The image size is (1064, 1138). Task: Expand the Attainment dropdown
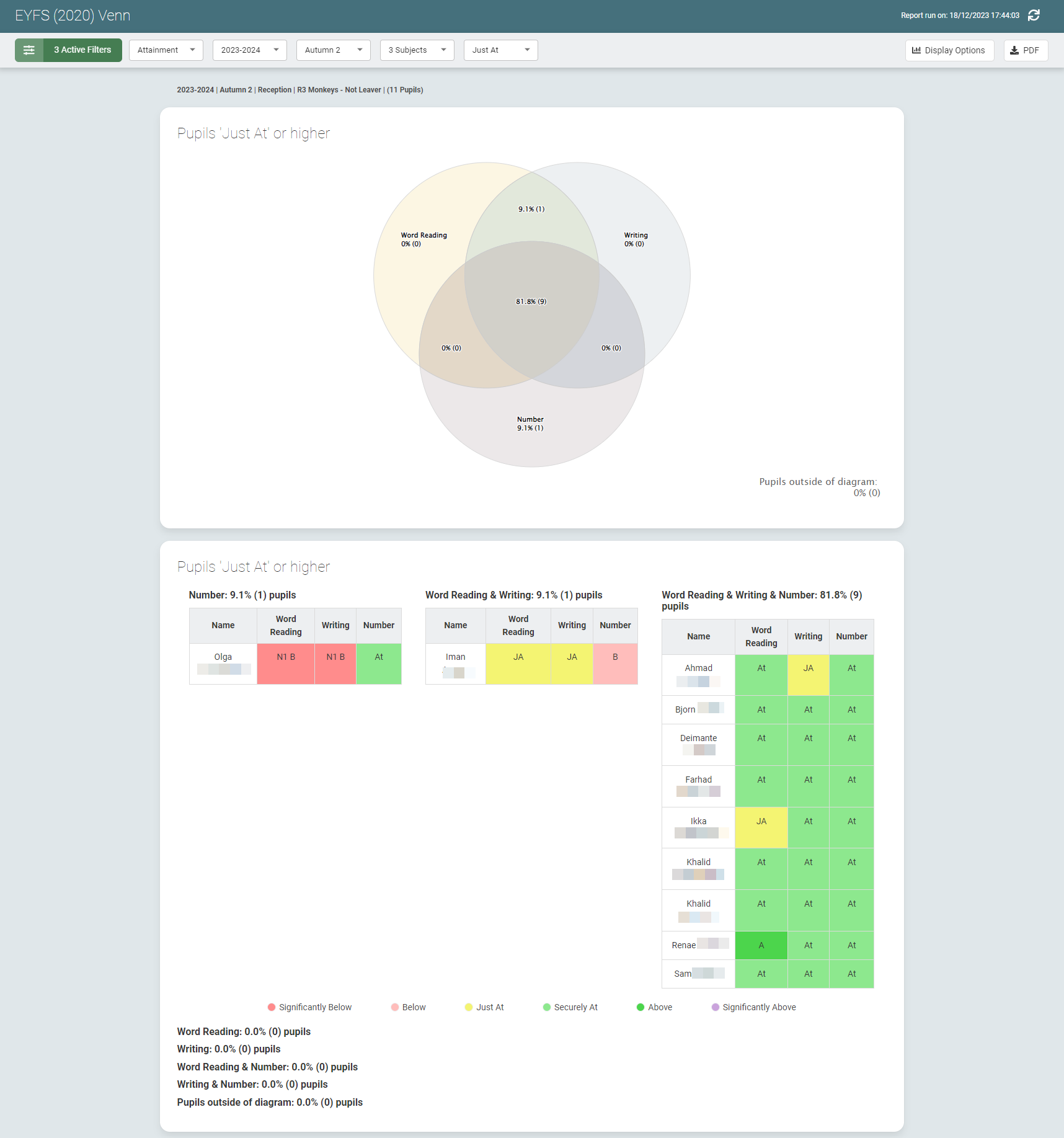(166, 50)
